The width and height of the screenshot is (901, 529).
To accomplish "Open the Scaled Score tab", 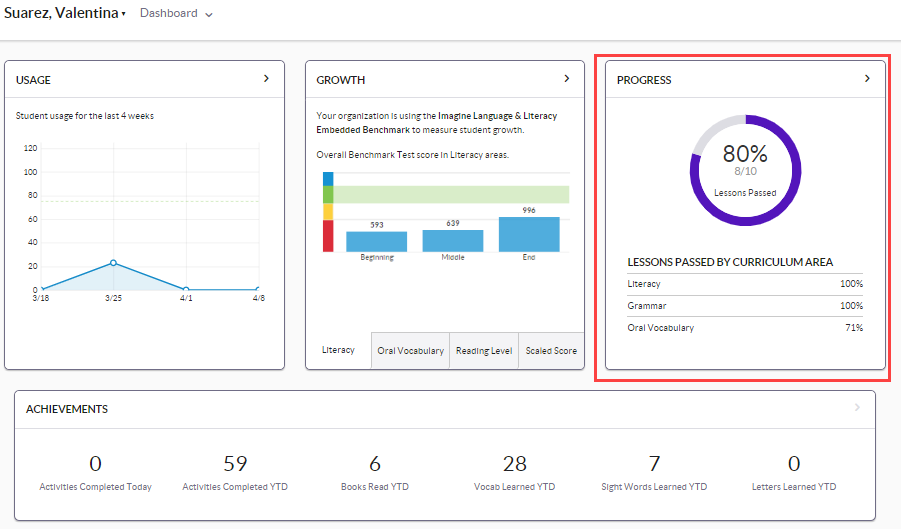I will point(551,351).
